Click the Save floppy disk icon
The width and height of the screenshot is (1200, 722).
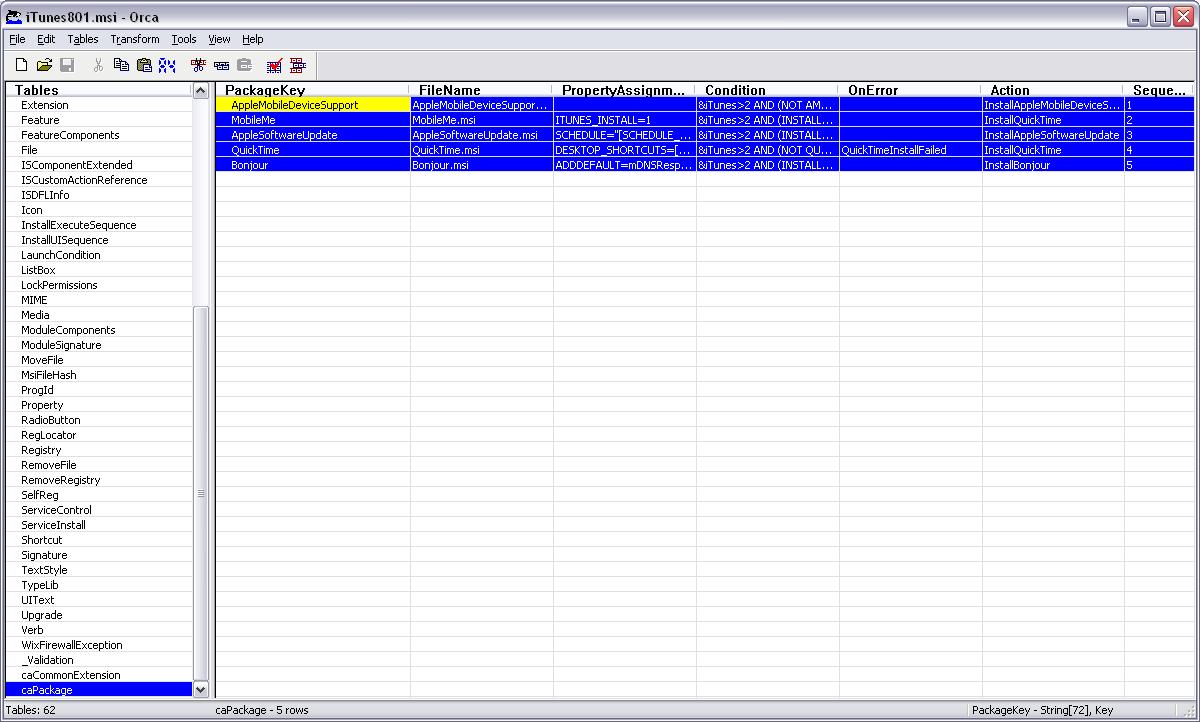pos(67,65)
